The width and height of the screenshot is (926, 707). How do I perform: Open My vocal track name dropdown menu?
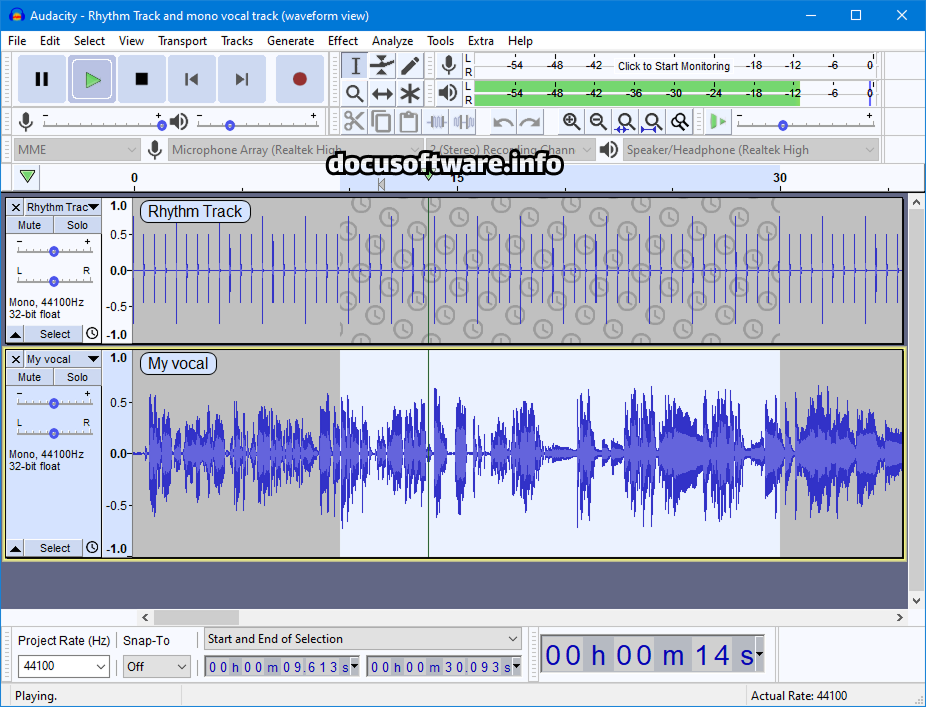pyautogui.click(x=63, y=359)
